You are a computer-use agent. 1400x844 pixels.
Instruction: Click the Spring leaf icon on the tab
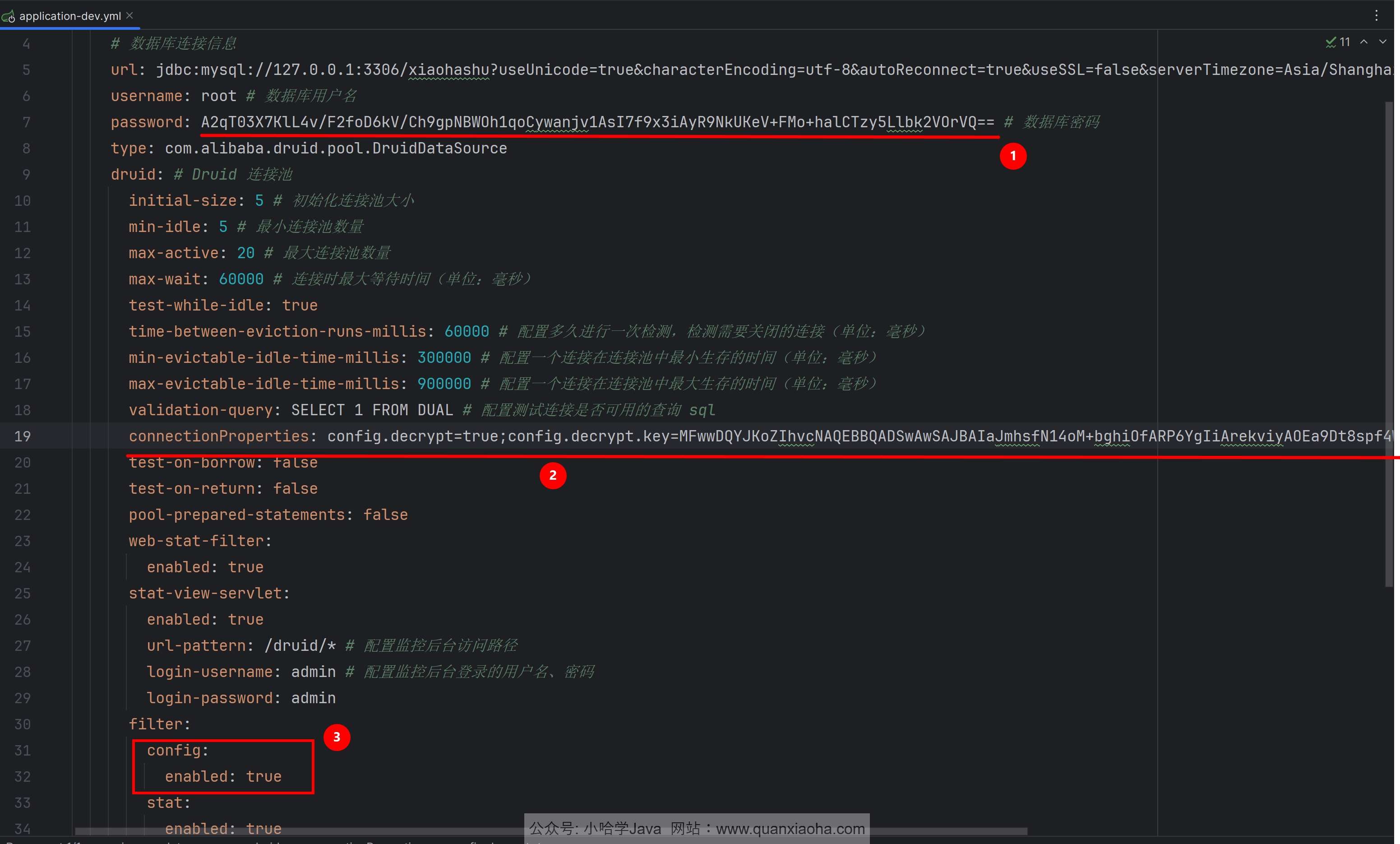pos(9,17)
